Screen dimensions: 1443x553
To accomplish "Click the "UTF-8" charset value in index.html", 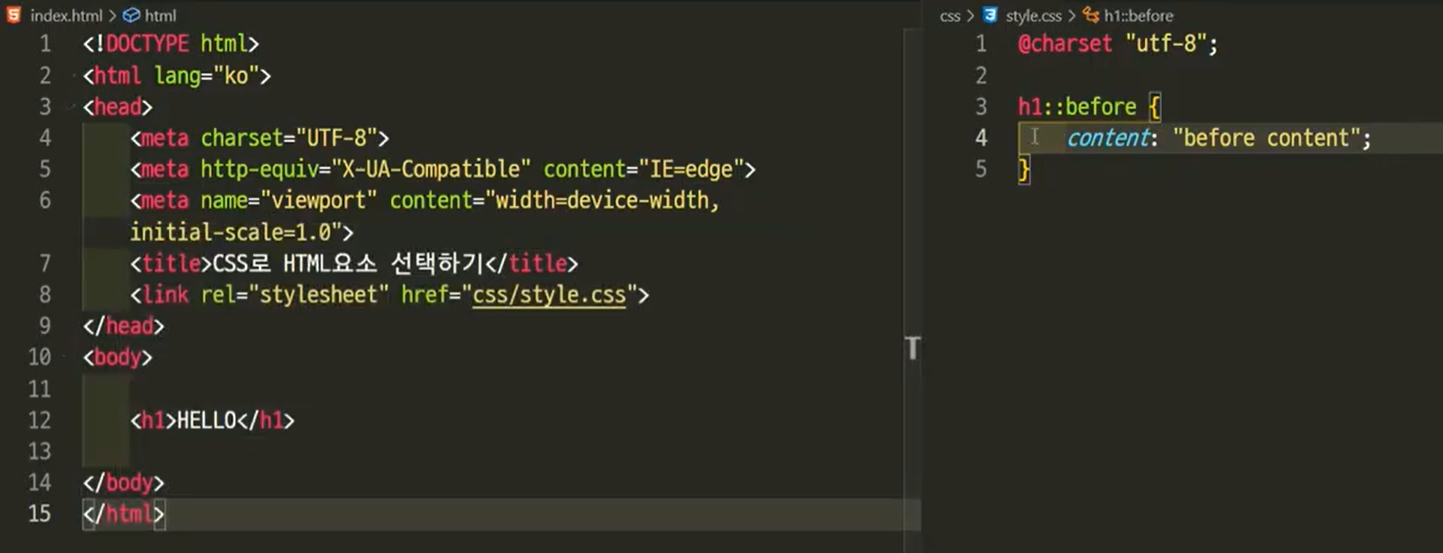I will [335, 138].
